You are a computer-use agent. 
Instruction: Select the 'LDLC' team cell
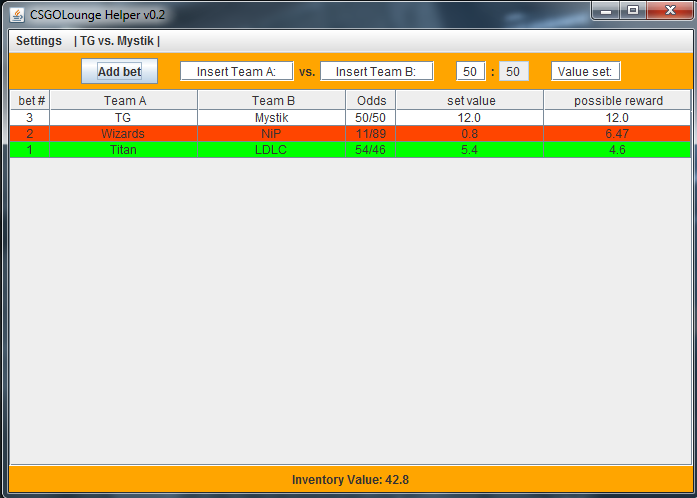coord(272,150)
